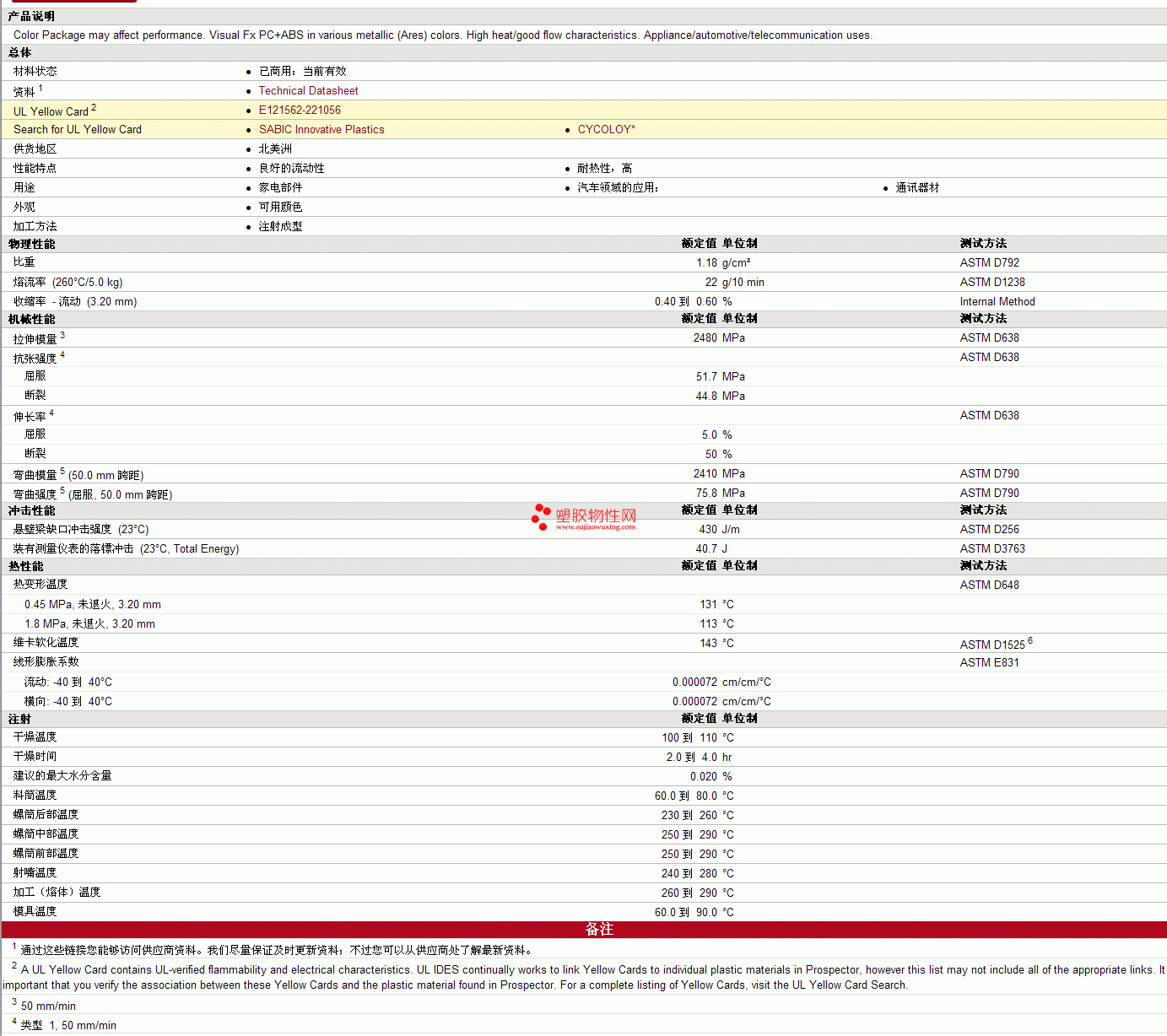
Task: Click ASTM D792 test method text
Action: point(989,263)
